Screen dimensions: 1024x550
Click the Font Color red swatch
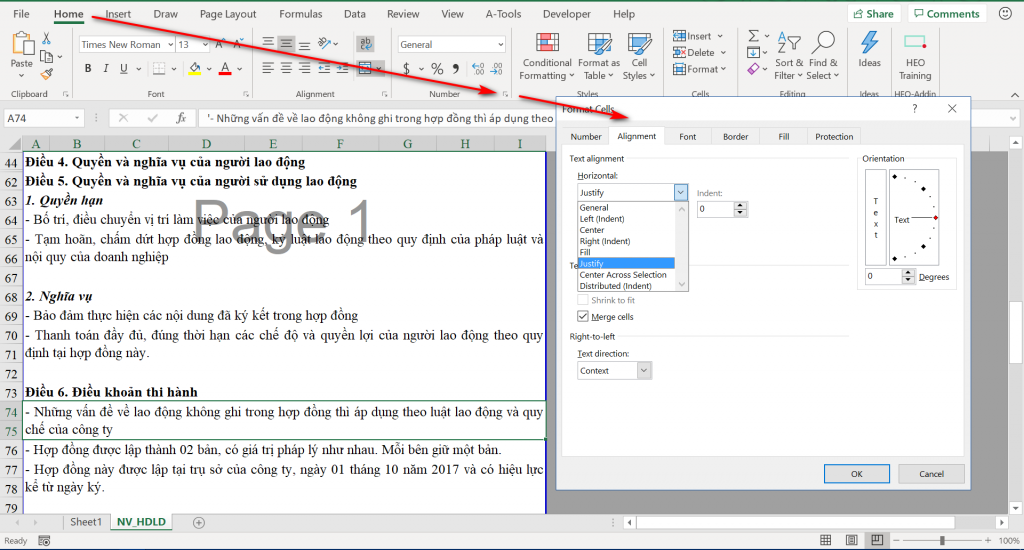[x=225, y=68]
